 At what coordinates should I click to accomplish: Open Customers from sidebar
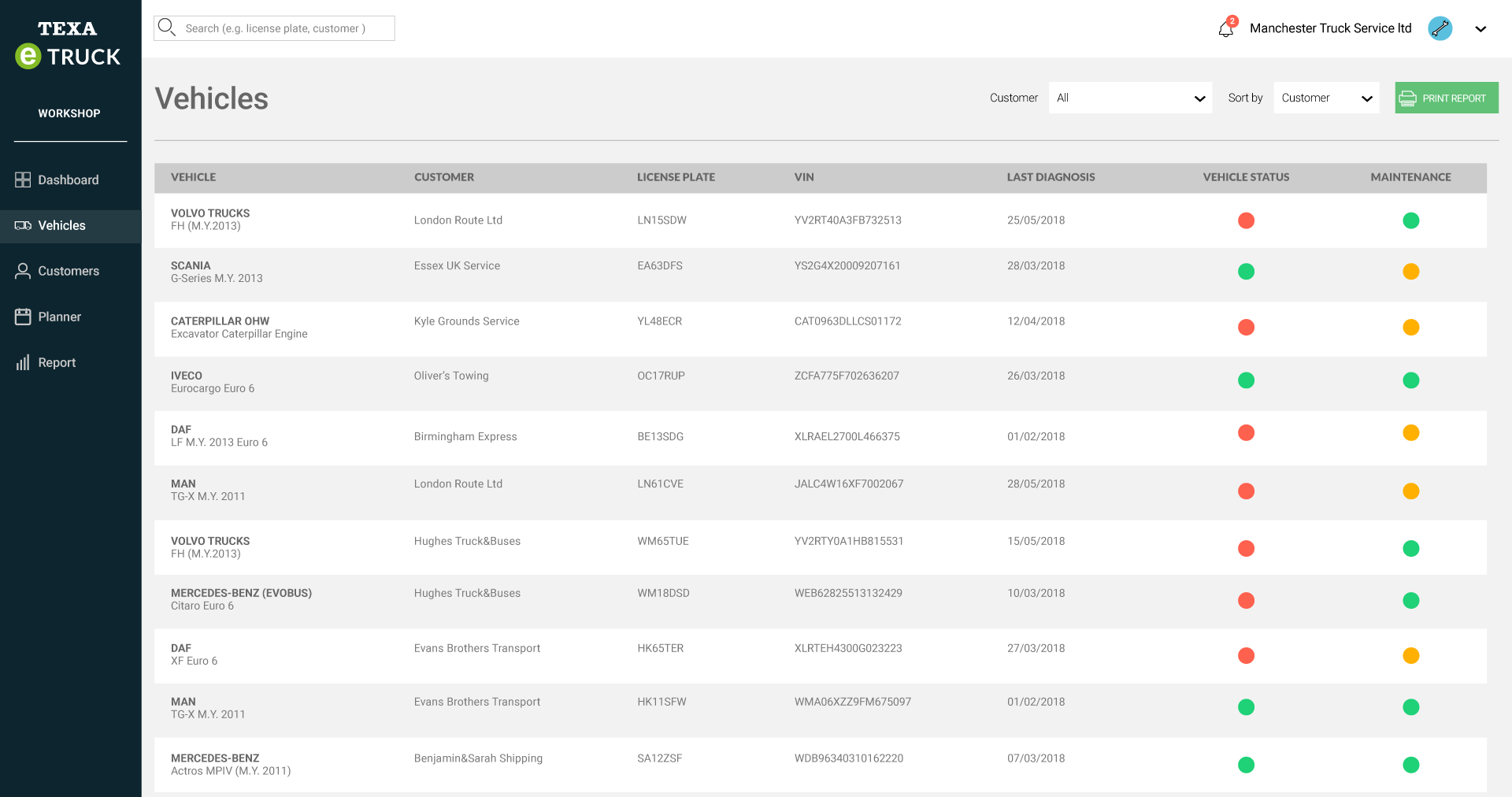70,271
